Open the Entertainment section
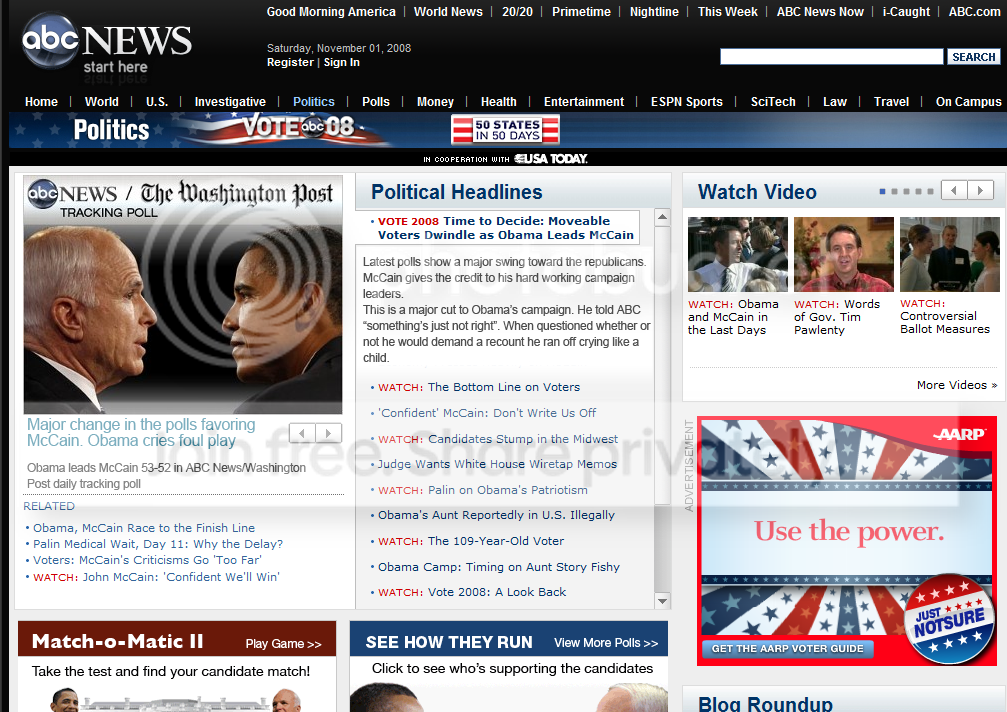The height and width of the screenshot is (712, 1007). click(584, 101)
